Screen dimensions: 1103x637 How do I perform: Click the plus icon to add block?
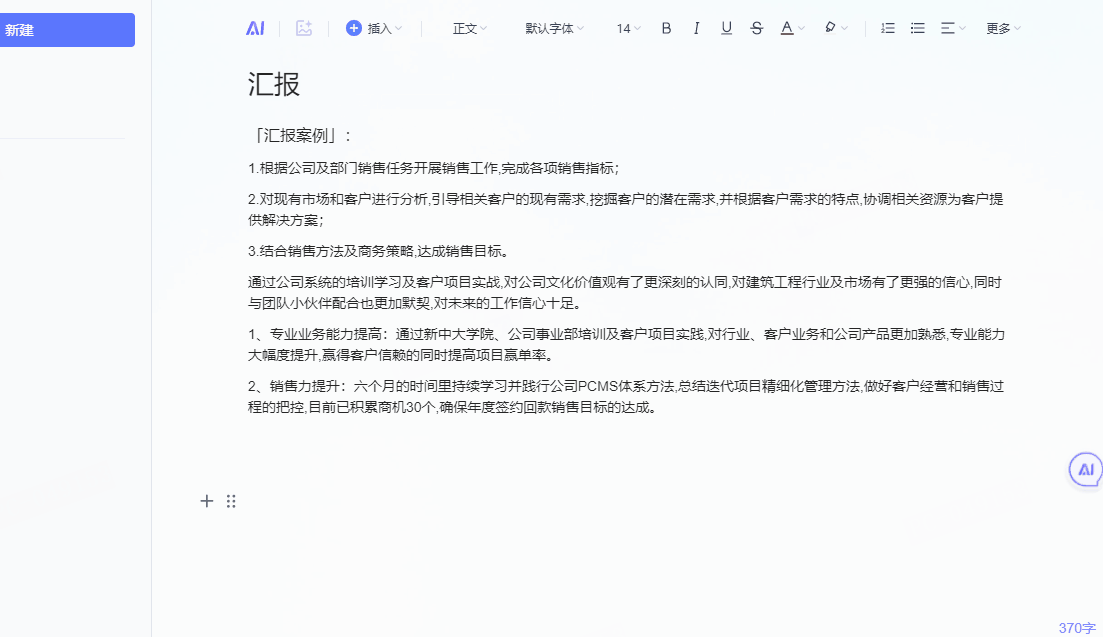point(207,501)
